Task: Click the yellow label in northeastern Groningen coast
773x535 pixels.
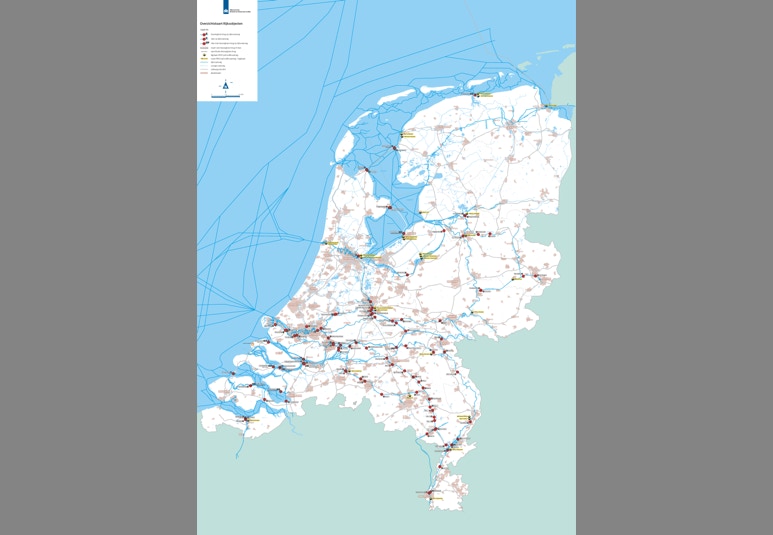Action: tap(553, 106)
